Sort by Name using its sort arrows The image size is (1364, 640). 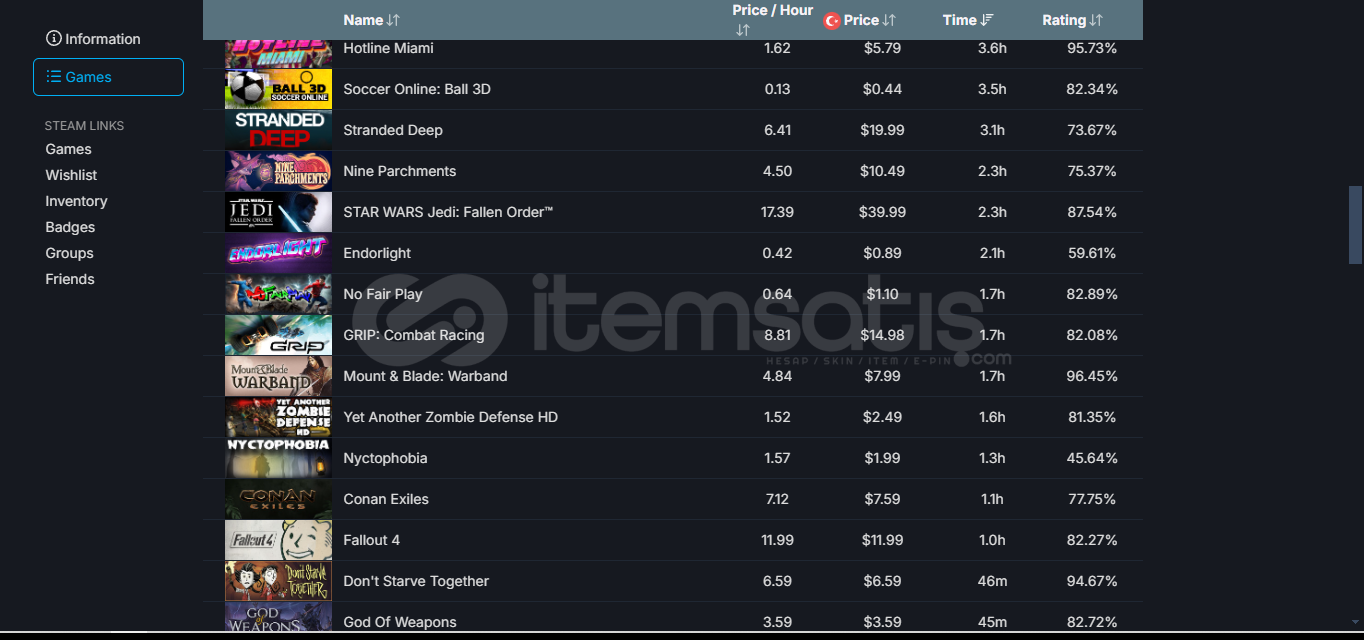(x=394, y=20)
